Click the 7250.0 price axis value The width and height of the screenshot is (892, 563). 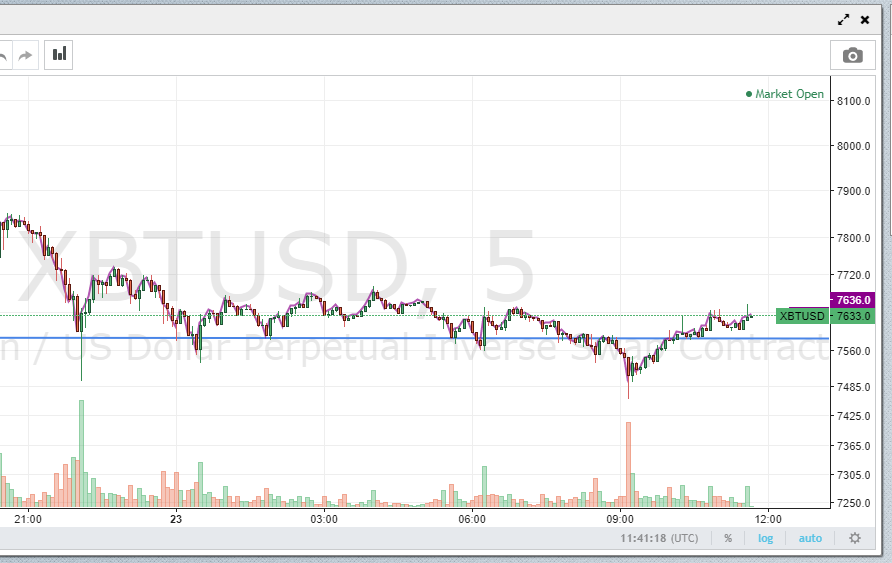(x=853, y=503)
